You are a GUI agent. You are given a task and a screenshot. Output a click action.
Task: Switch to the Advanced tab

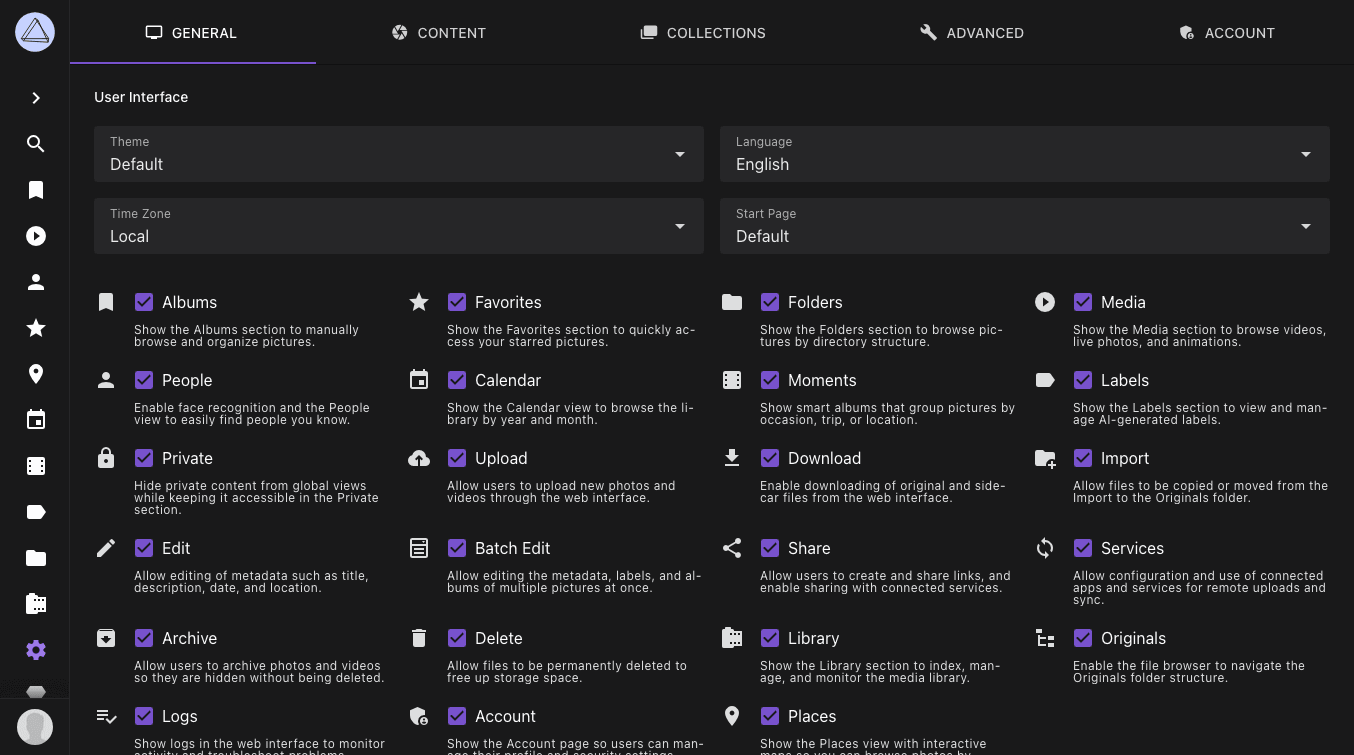tap(972, 33)
